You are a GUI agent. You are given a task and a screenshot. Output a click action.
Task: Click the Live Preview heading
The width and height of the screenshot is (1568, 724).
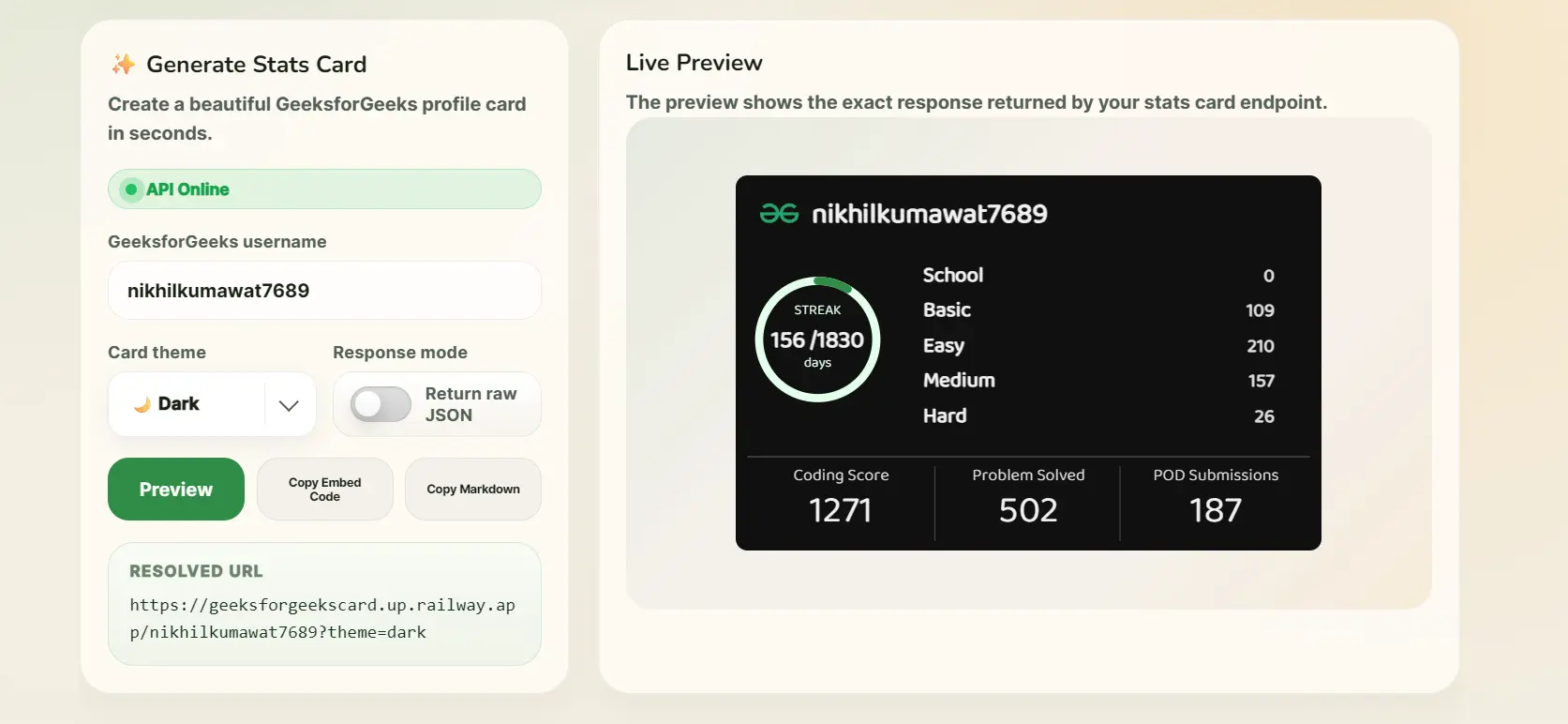[x=694, y=63]
